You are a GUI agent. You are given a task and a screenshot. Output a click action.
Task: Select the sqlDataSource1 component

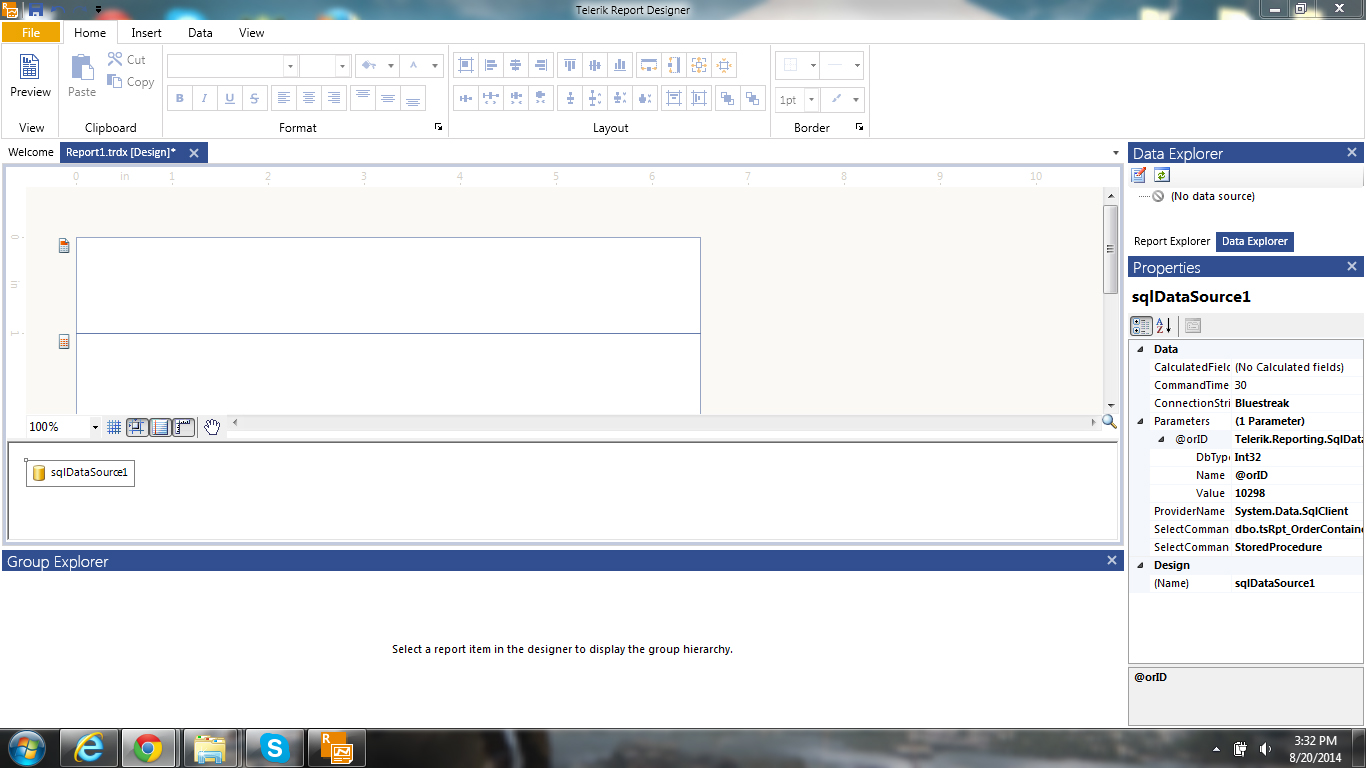[80, 473]
